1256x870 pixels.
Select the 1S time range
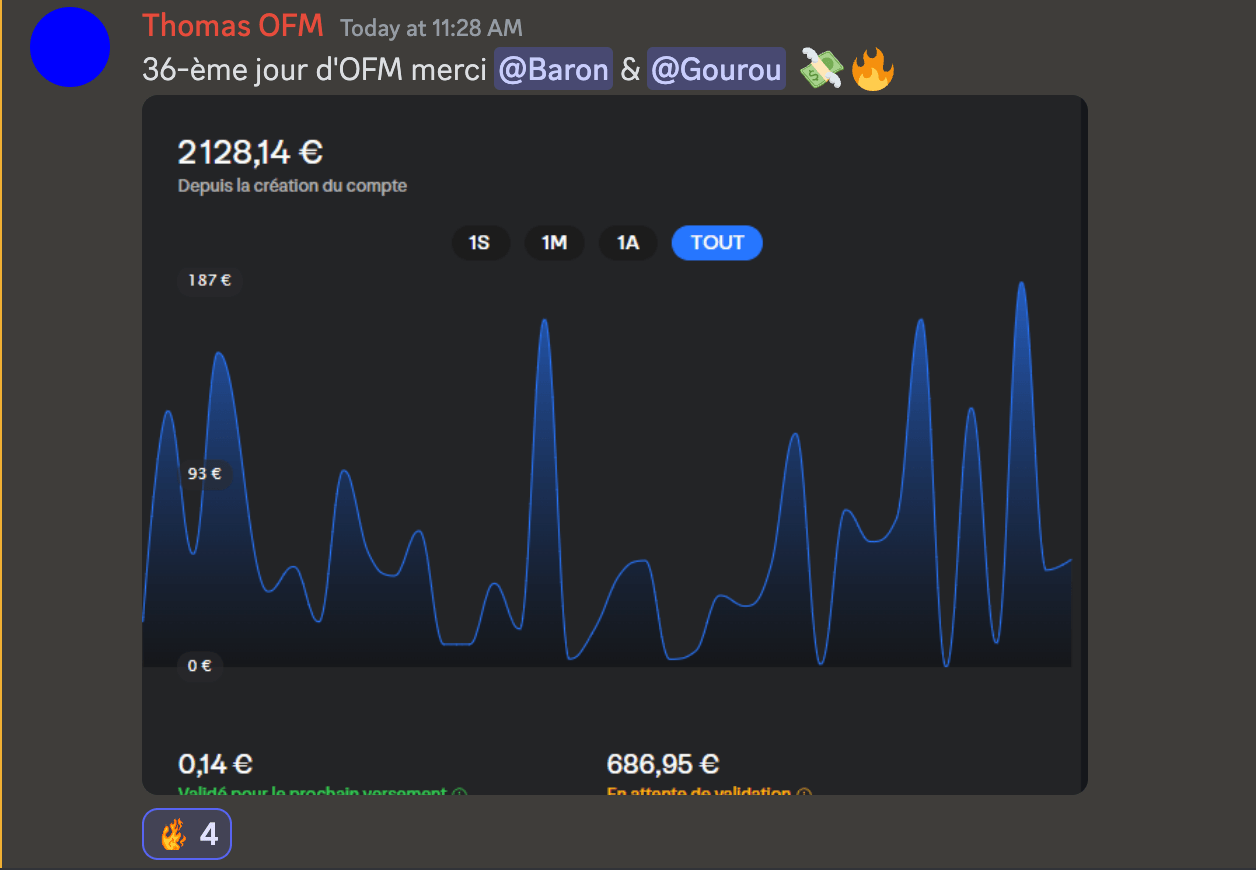480,243
